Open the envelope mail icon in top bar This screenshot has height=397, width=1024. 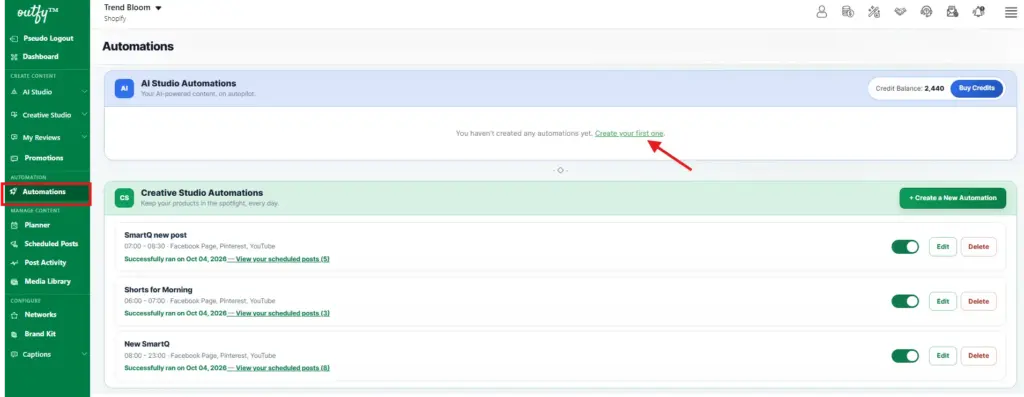952,12
